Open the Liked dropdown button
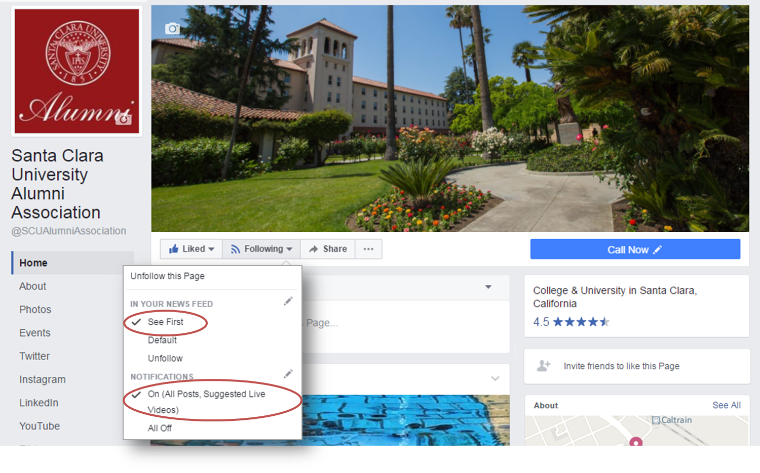 [x=190, y=249]
